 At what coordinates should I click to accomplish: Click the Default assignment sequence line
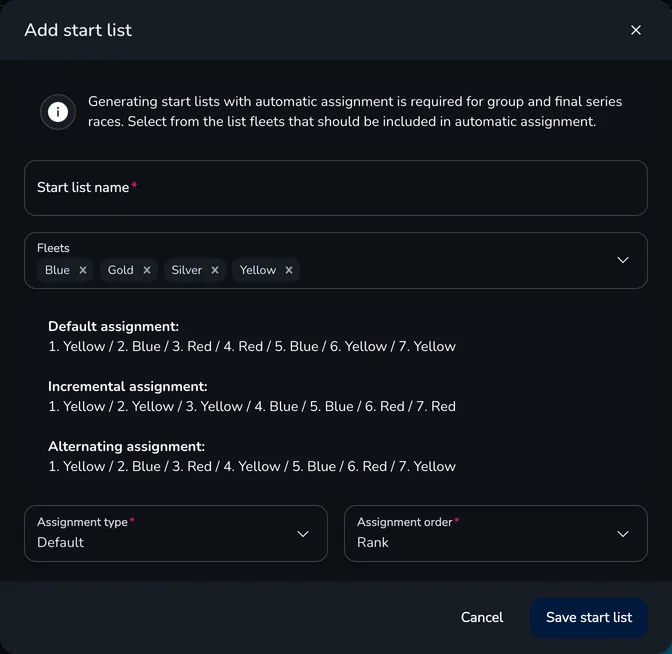[252, 346]
